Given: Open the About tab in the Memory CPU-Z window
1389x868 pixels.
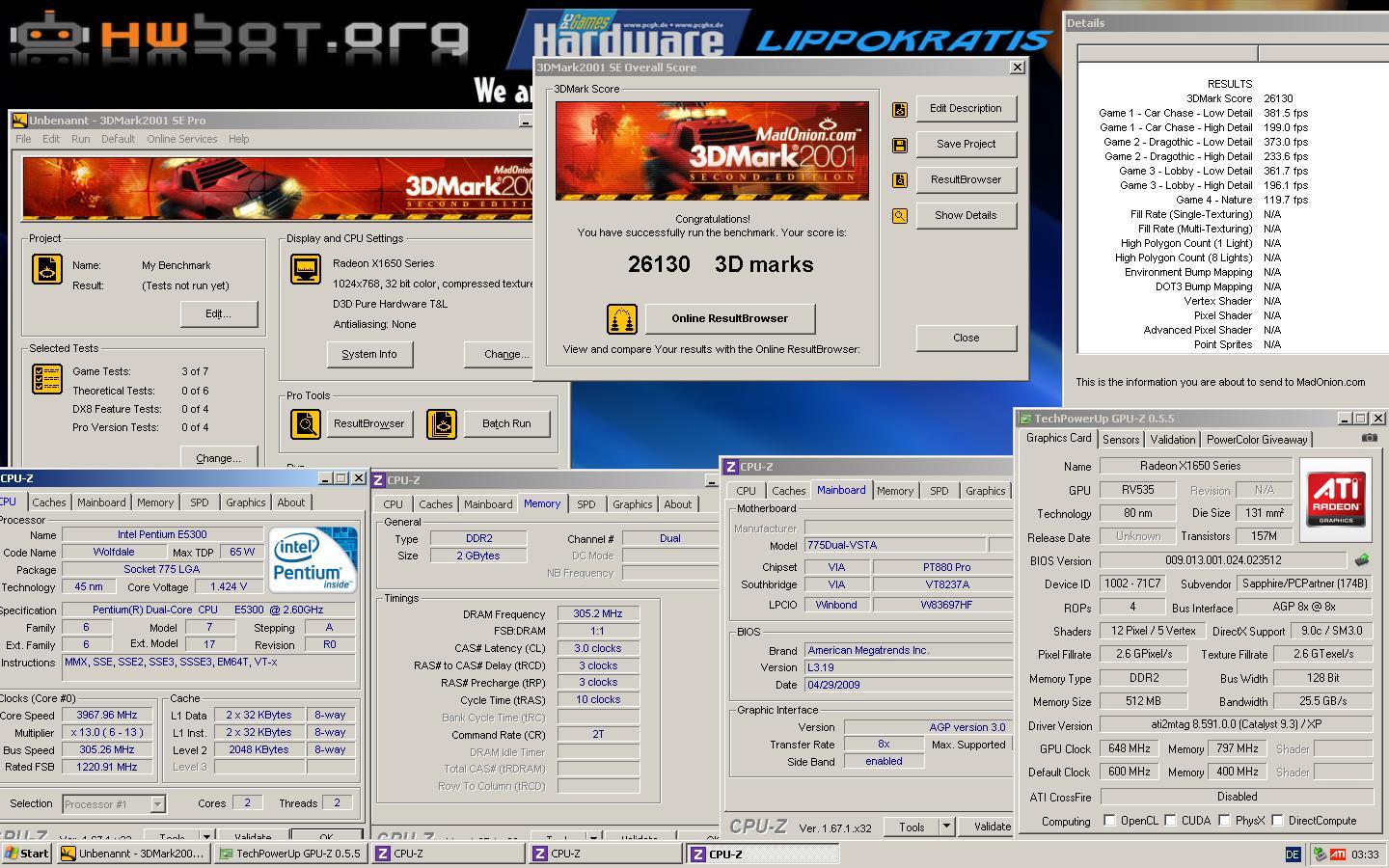Looking at the screenshot, I should click(677, 504).
